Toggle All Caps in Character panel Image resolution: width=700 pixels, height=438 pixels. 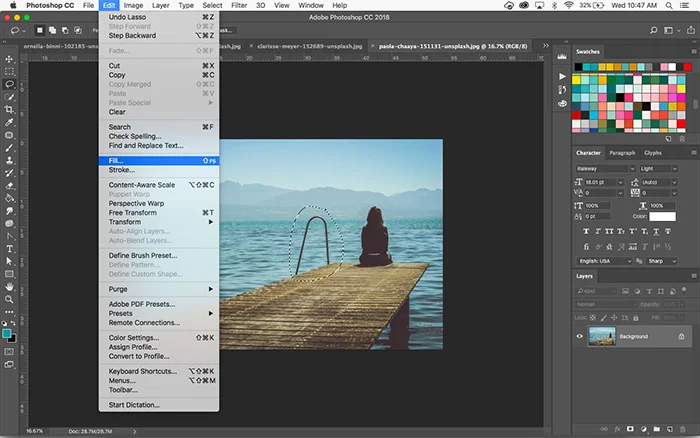coord(609,231)
